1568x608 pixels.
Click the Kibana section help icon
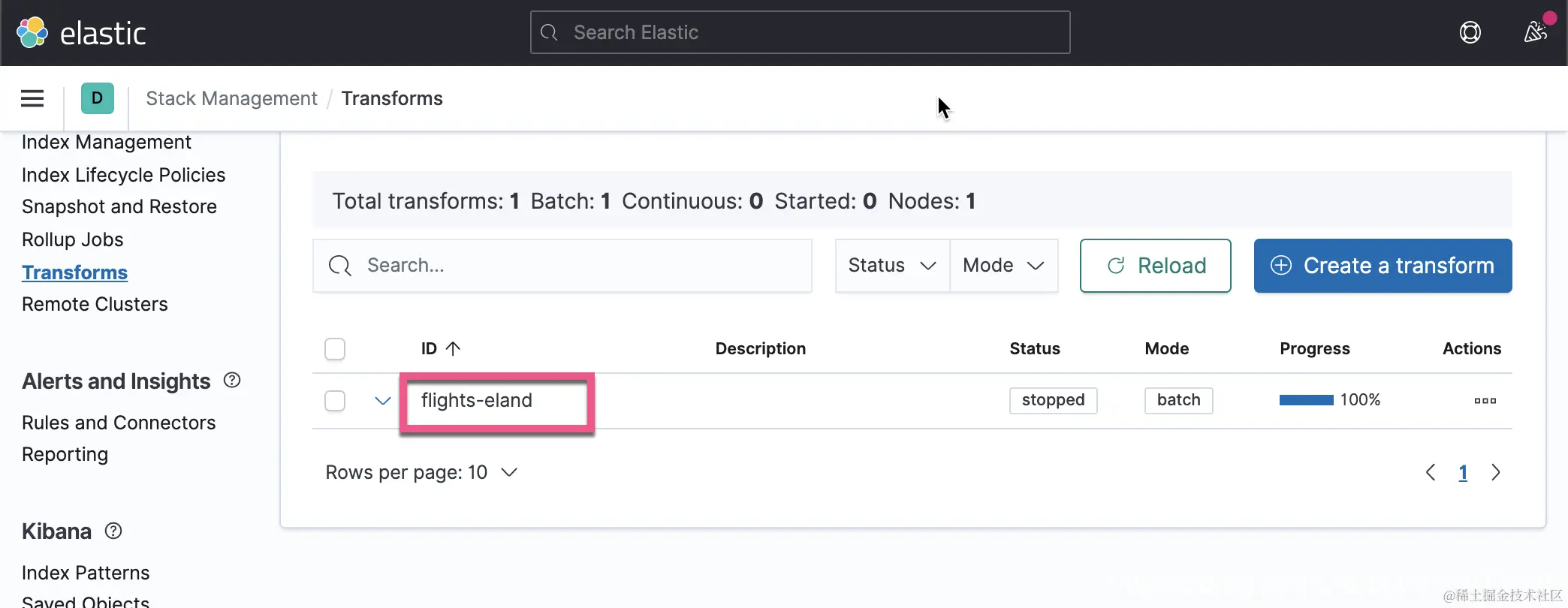pyautogui.click(x=113, y=531)
